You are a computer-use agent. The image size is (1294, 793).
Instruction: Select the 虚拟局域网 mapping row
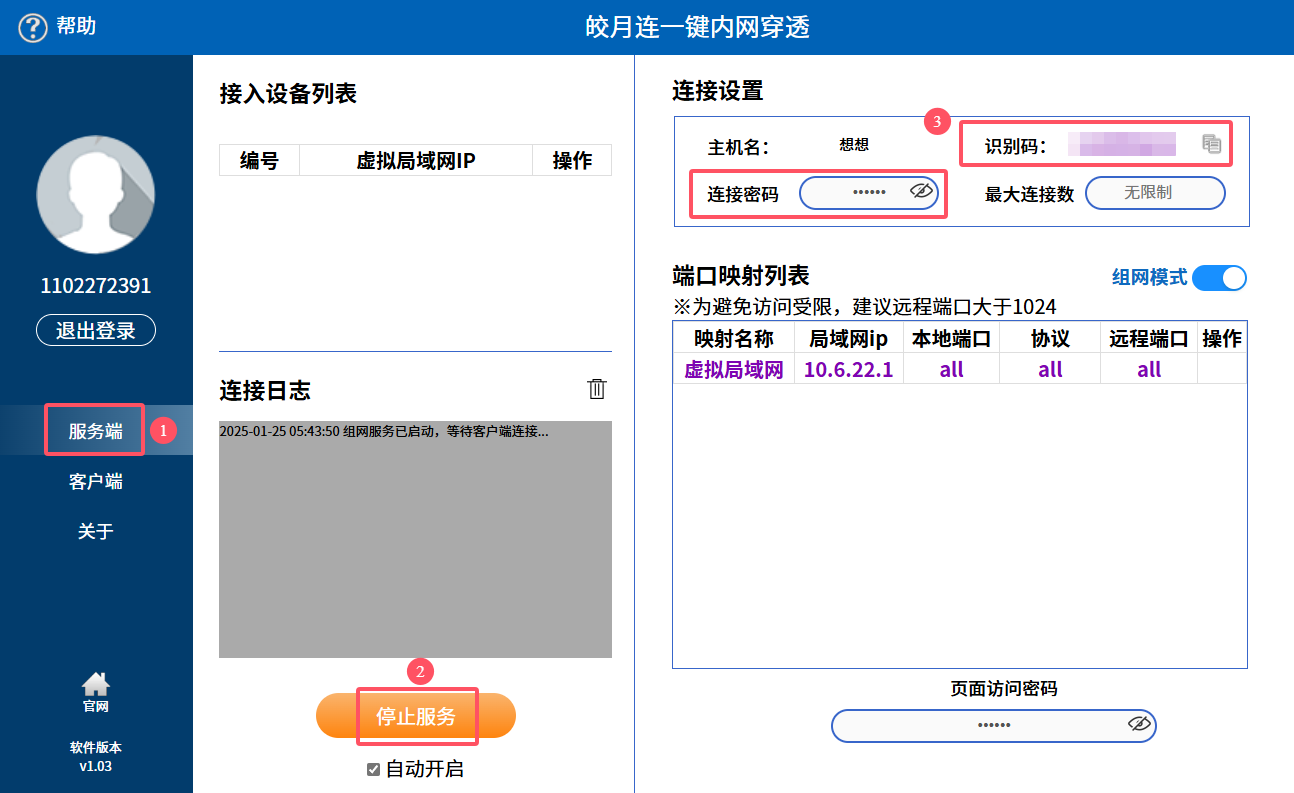(960, 369)
